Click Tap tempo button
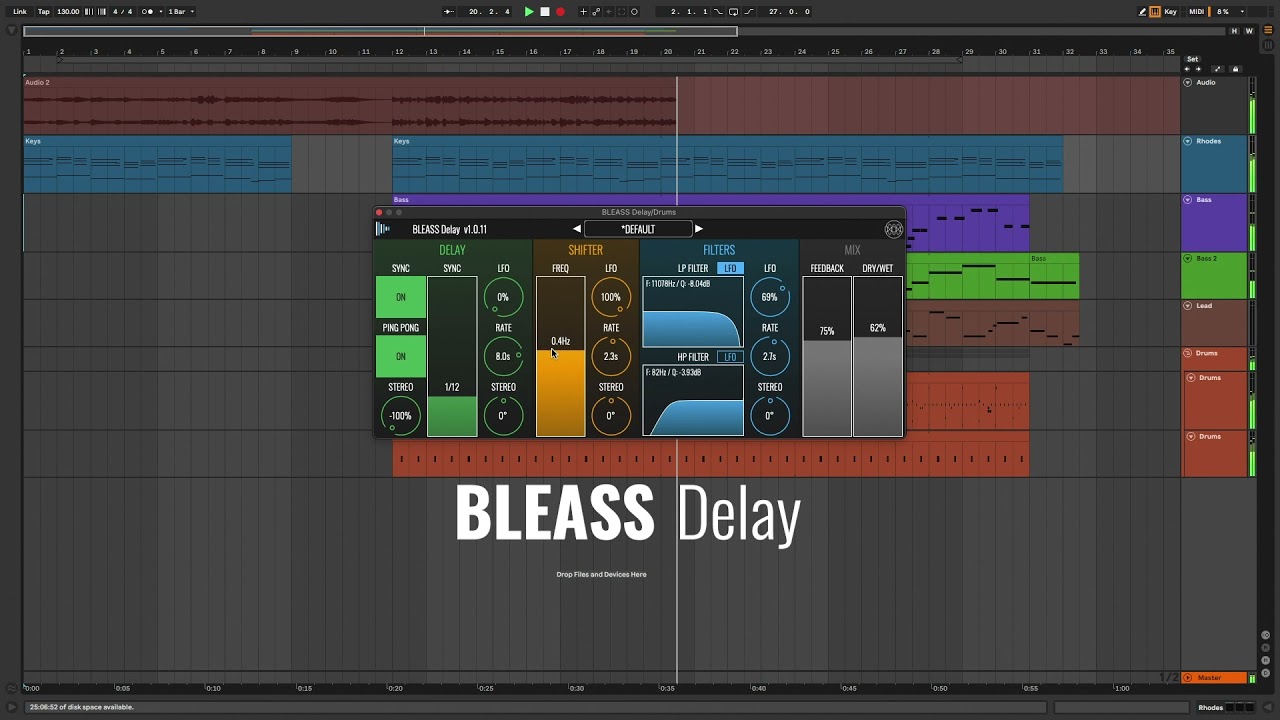1280x720 pixels. pyautogui.click(x=44, y=12)
